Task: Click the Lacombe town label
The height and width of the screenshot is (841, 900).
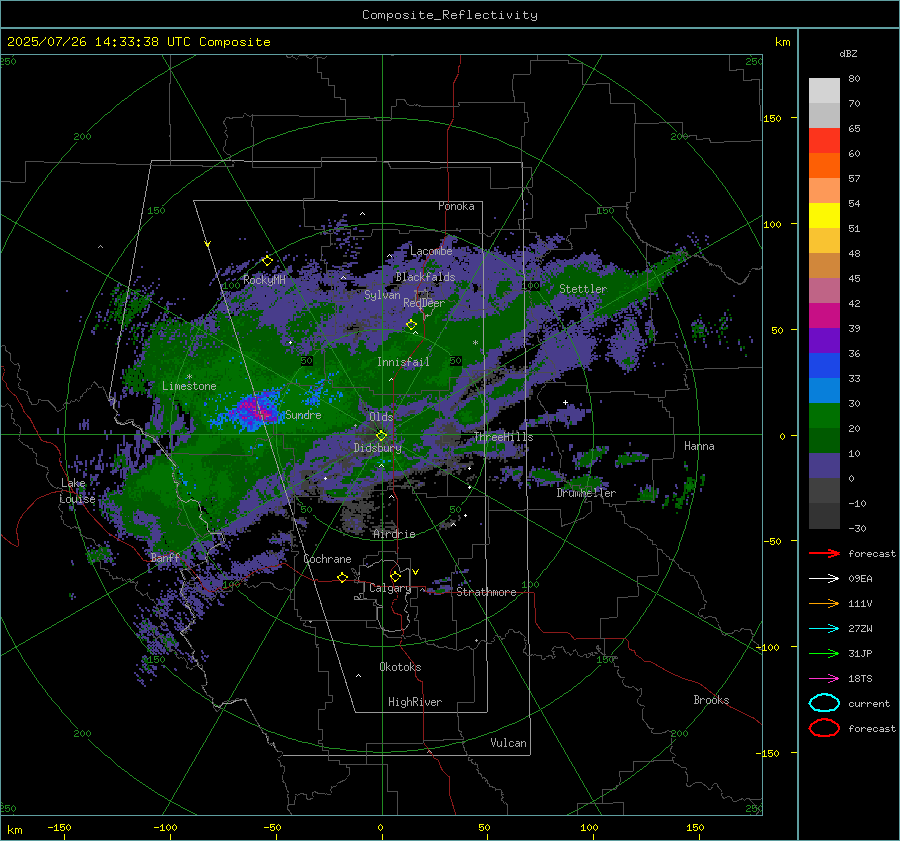Action: tap(431, 251)
